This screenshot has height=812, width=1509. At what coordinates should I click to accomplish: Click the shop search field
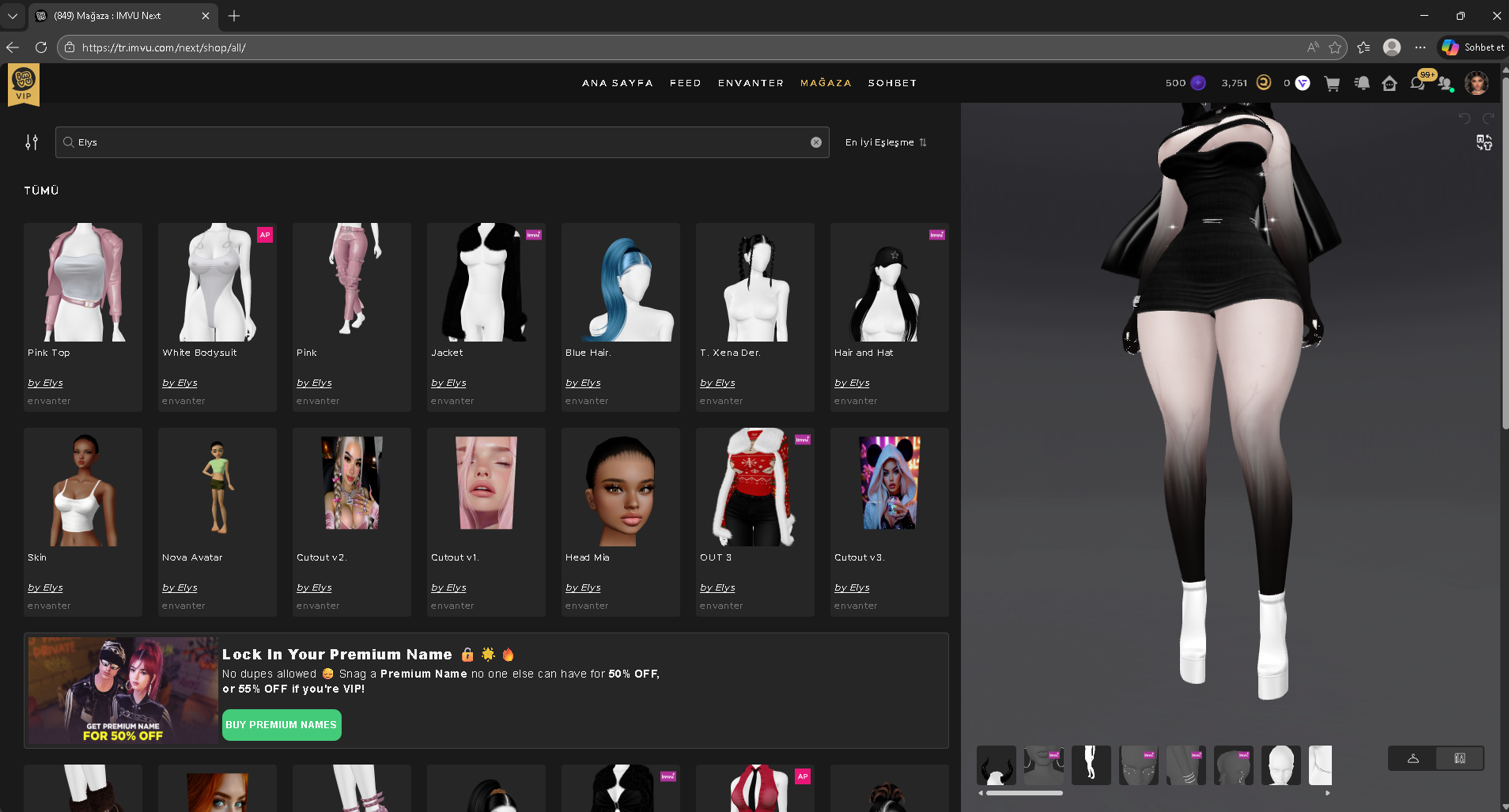[x=442, y=142]
